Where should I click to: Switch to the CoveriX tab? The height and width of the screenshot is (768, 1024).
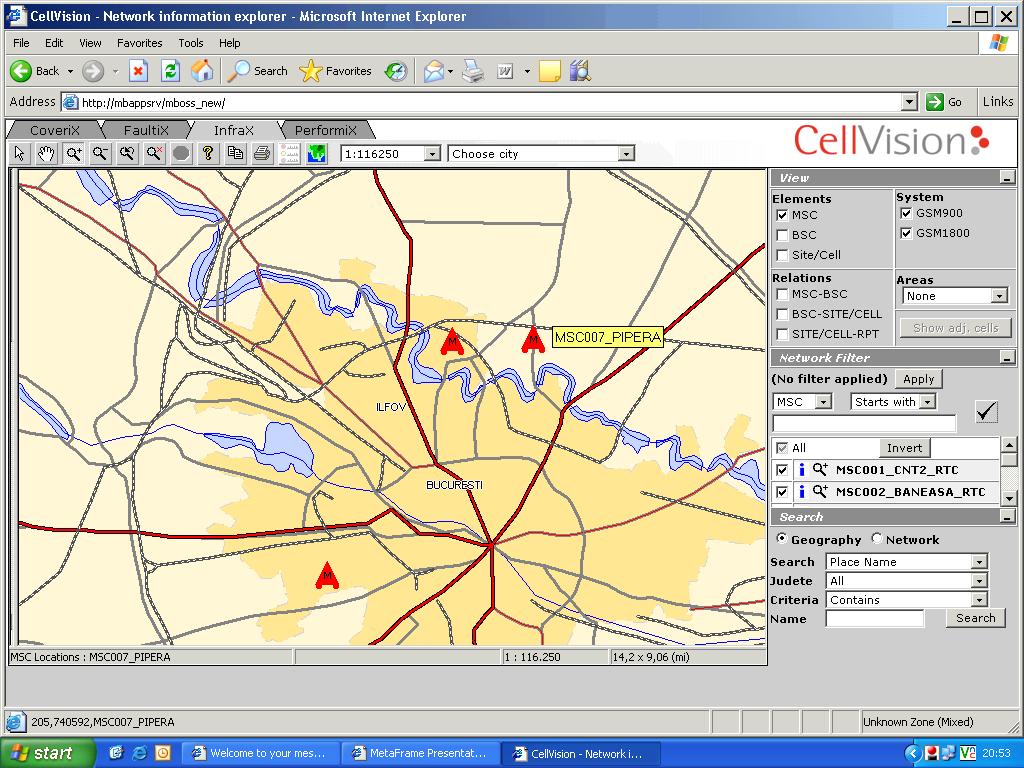coord(55,130)
